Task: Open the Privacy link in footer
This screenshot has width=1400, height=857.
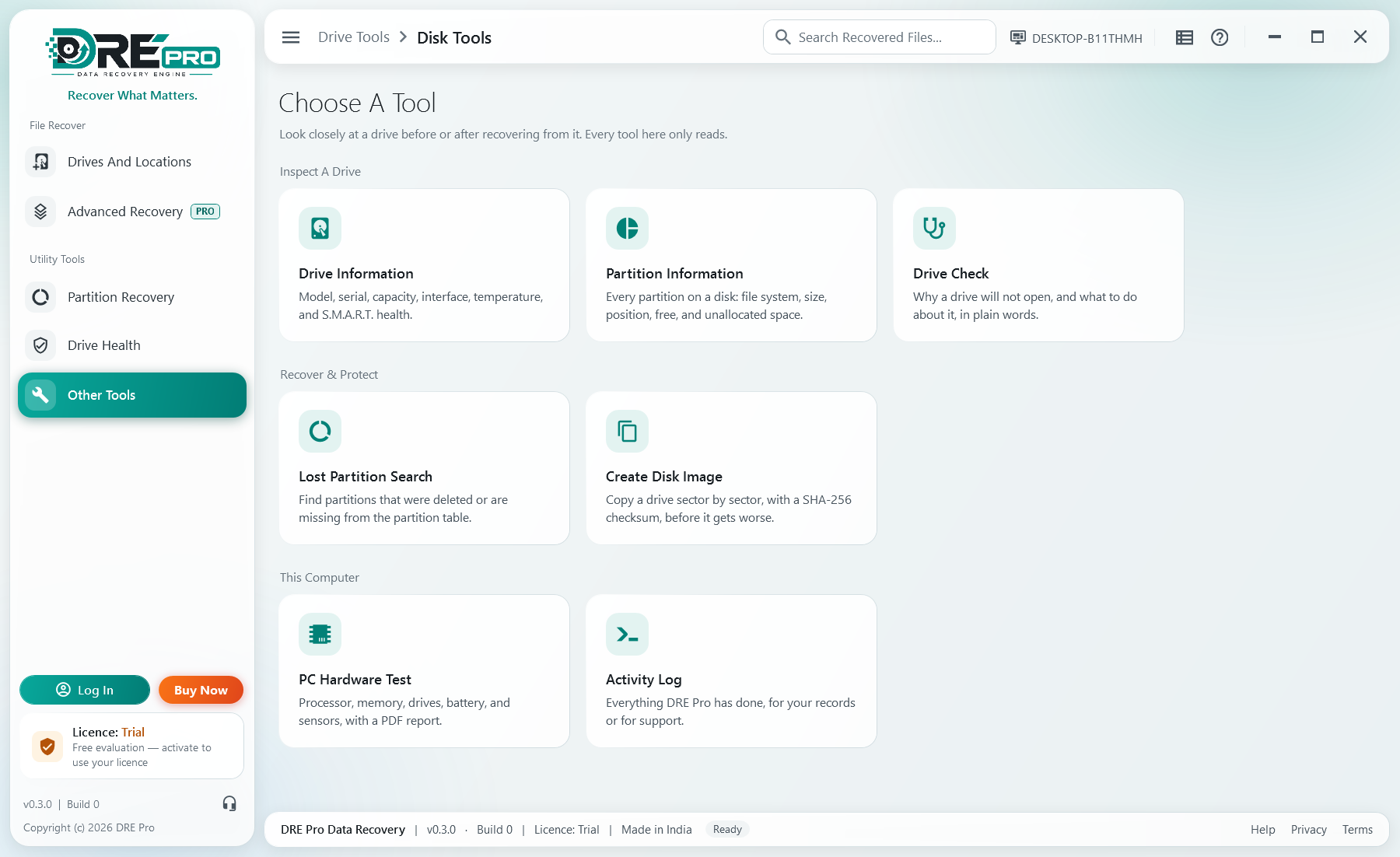Action: [x=1309, y=830]
